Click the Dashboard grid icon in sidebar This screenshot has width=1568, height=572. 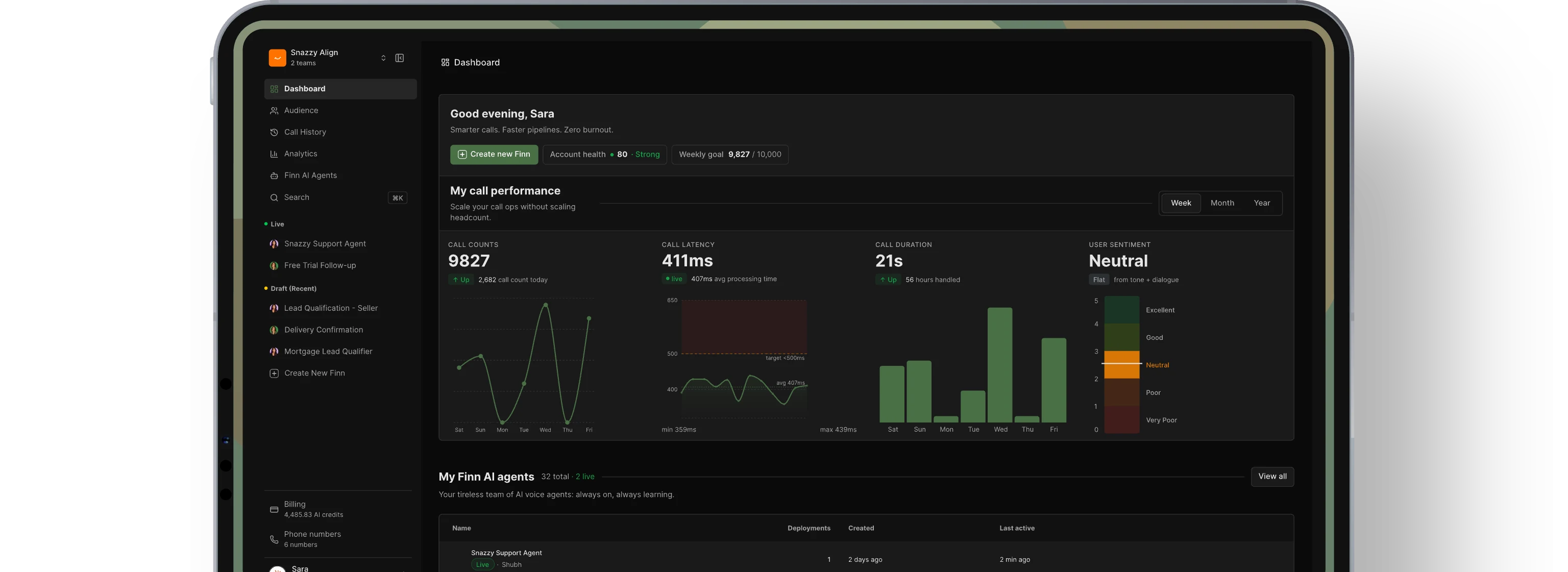coord(274,89)
